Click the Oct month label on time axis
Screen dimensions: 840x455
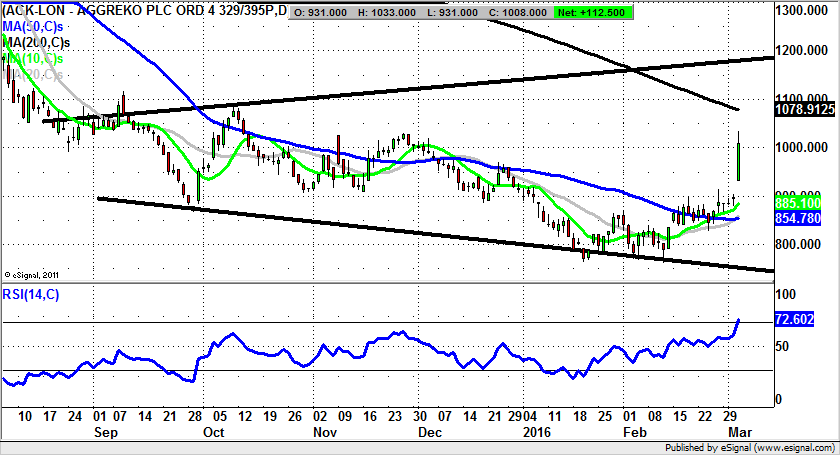[x=215, y=433]
